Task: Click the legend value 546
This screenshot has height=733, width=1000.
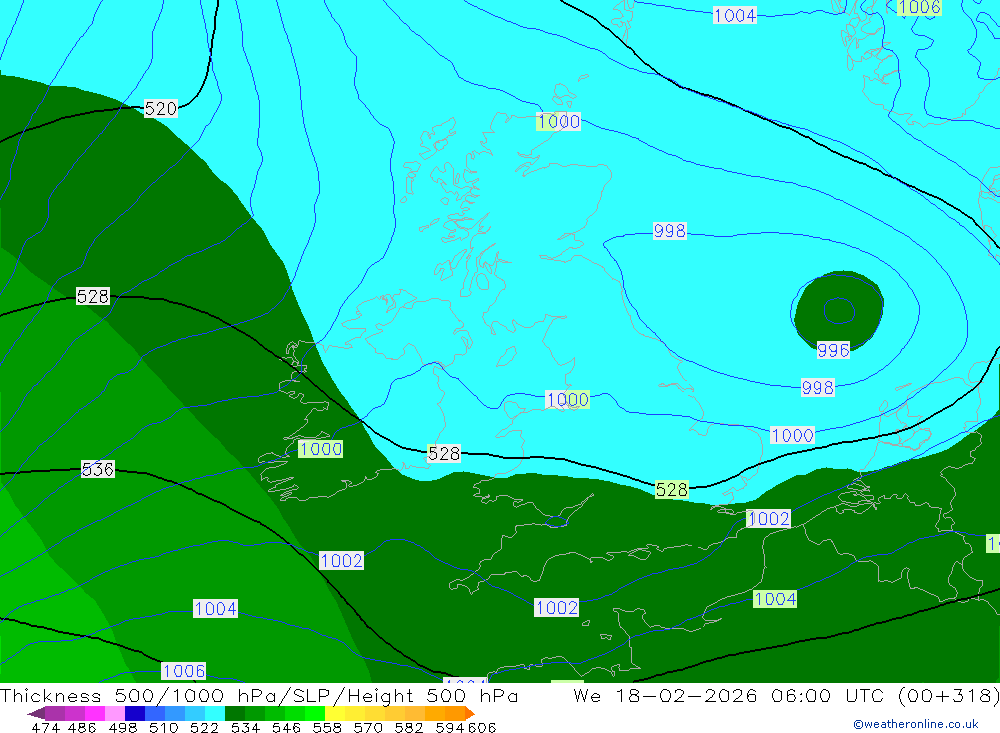Action: point(286,727)
